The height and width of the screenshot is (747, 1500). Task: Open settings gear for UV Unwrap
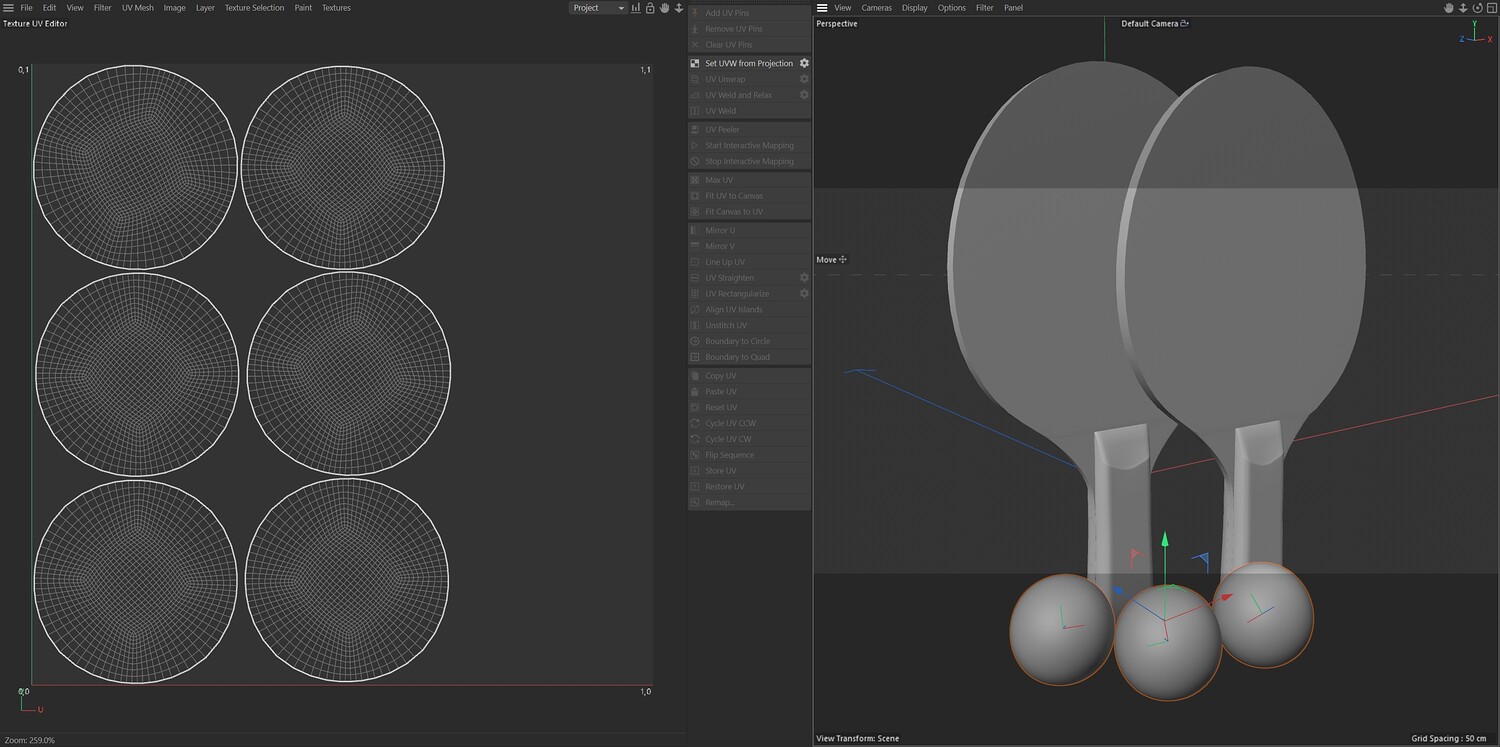(x=804, y=79)
